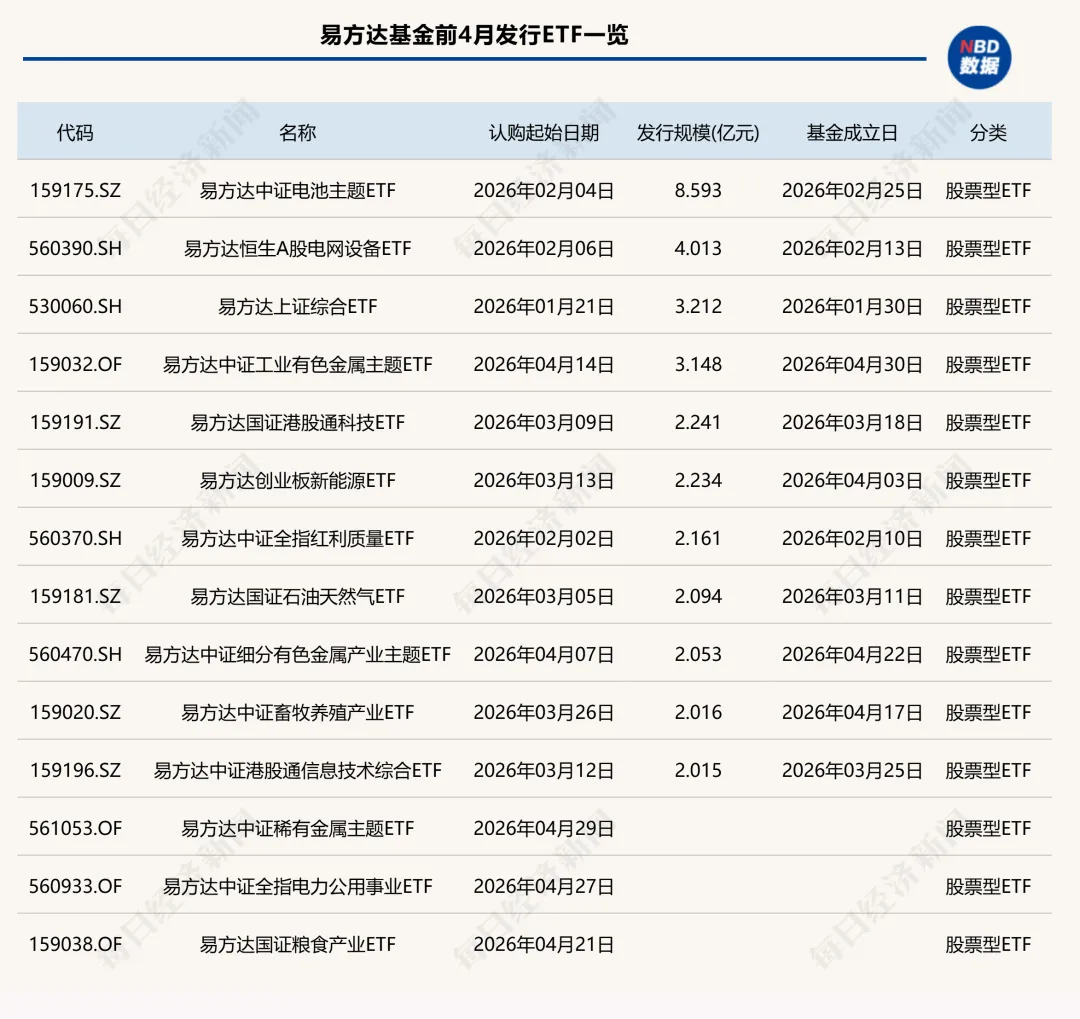Click fund name 易方达中证港股通信息技术综合ETF
Viewport: 1080px width, 1019px height.
tap(298, 769)
